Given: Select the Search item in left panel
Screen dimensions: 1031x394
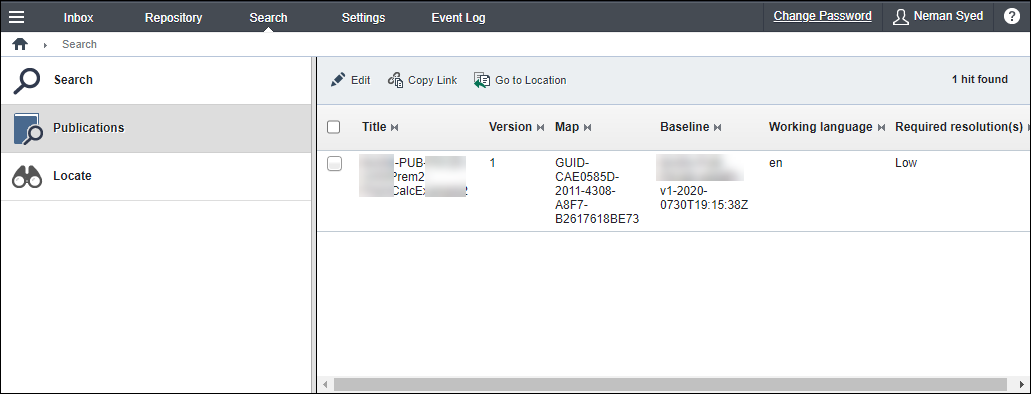Looking at the screenshot, I should click(x=156, y=80).
